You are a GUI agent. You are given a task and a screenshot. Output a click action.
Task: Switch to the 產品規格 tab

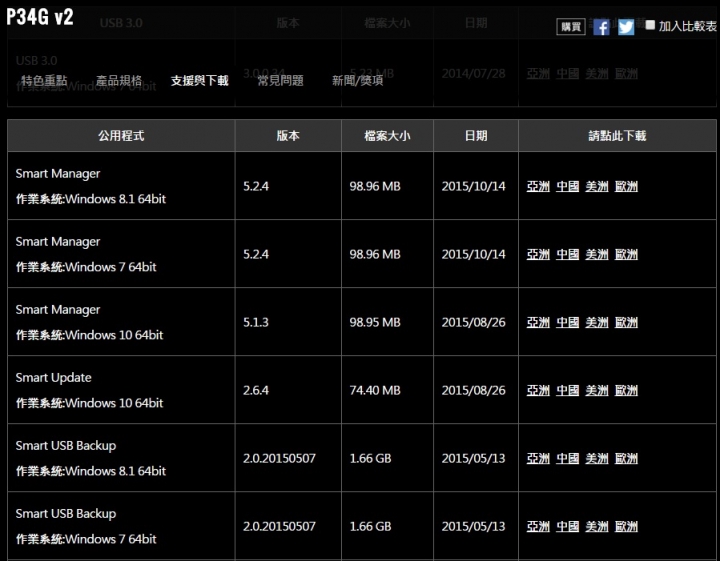[119, 81]
